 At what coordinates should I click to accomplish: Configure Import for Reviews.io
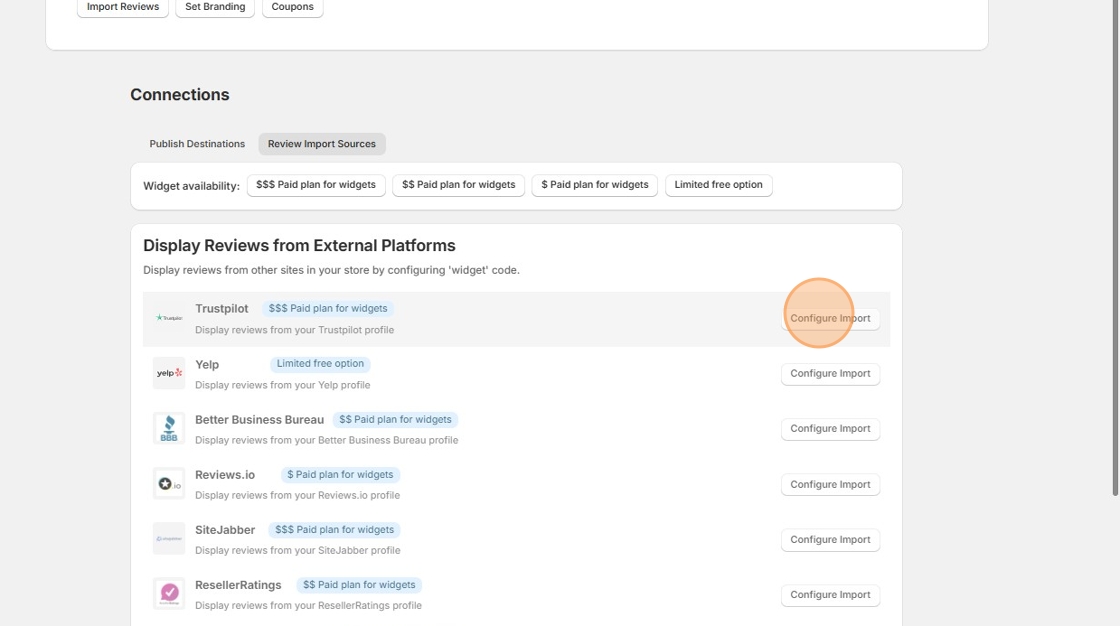[830, 483]
